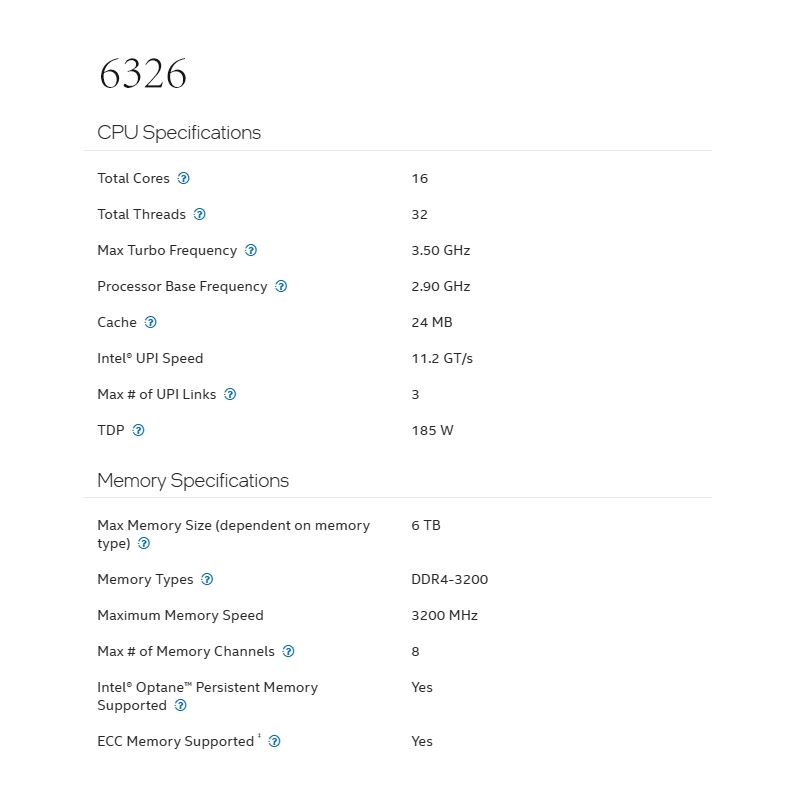The image size is (800, 800).
Task: Click the Cache info question mark
Action: [x=151, y=322]
